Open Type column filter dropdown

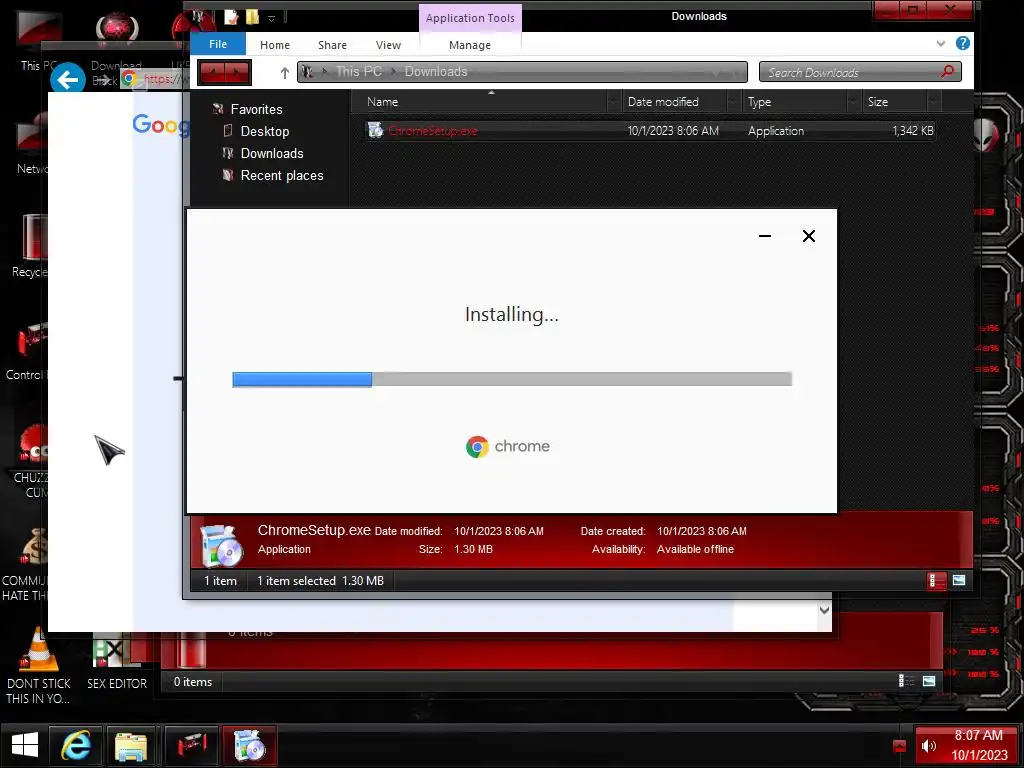854,102
